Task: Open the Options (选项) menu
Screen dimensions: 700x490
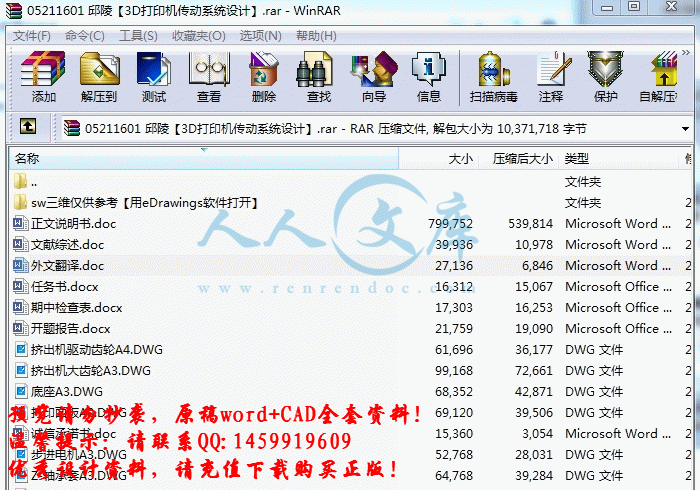Action: (x=260, y=36)
